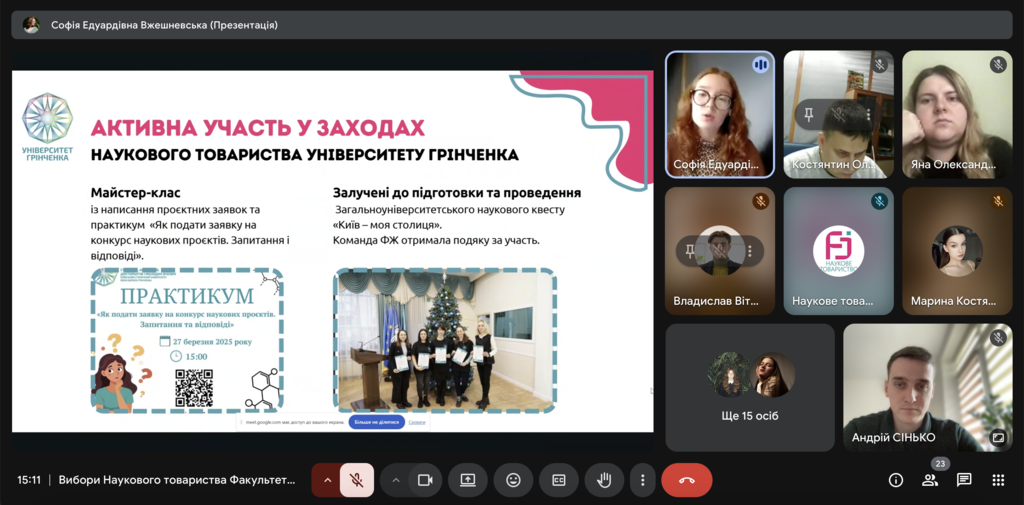Open the emoji reactions button

pyautogui.click(x=513, y=480)
